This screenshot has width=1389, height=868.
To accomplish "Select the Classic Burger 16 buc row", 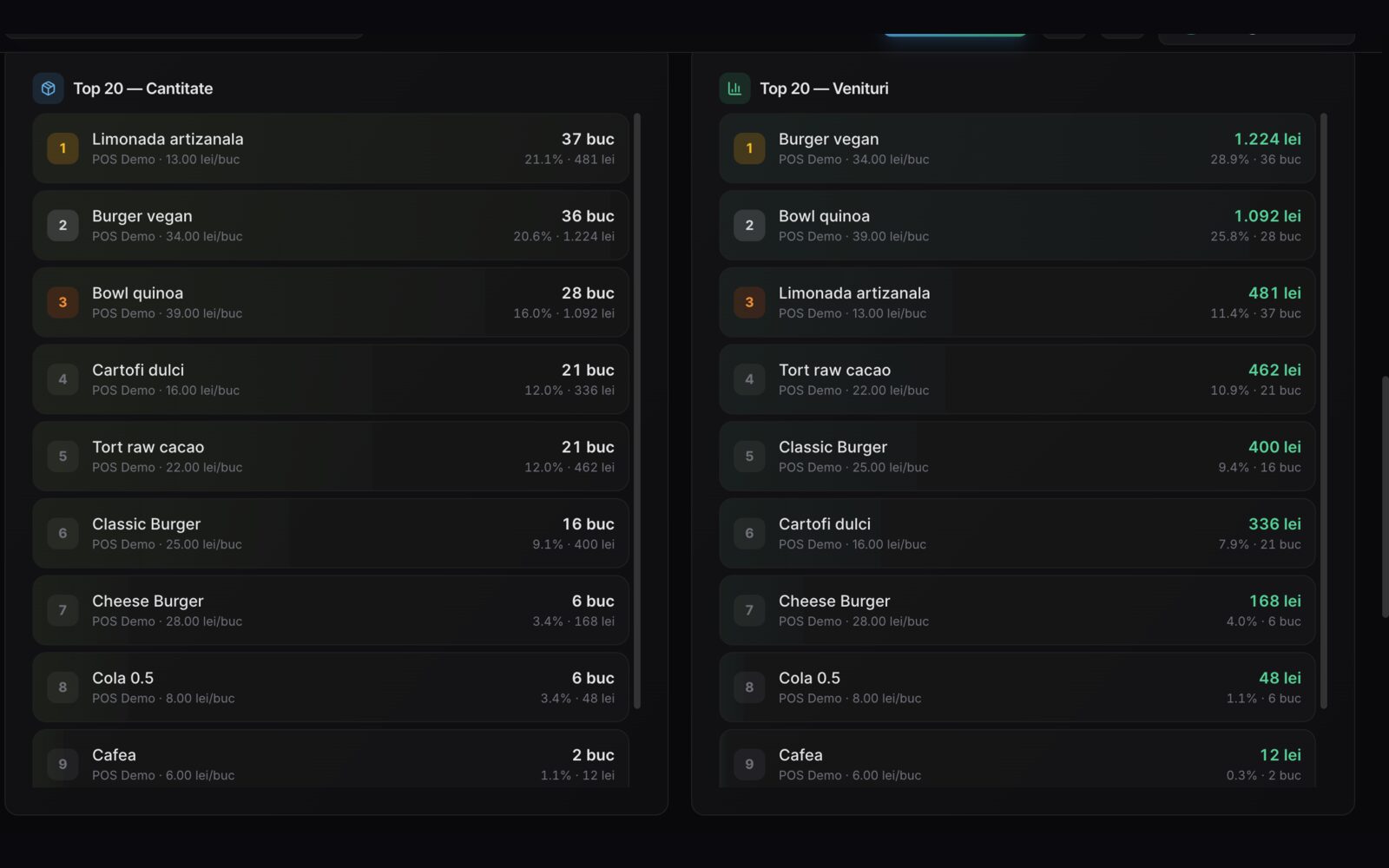I will (331, 533).
